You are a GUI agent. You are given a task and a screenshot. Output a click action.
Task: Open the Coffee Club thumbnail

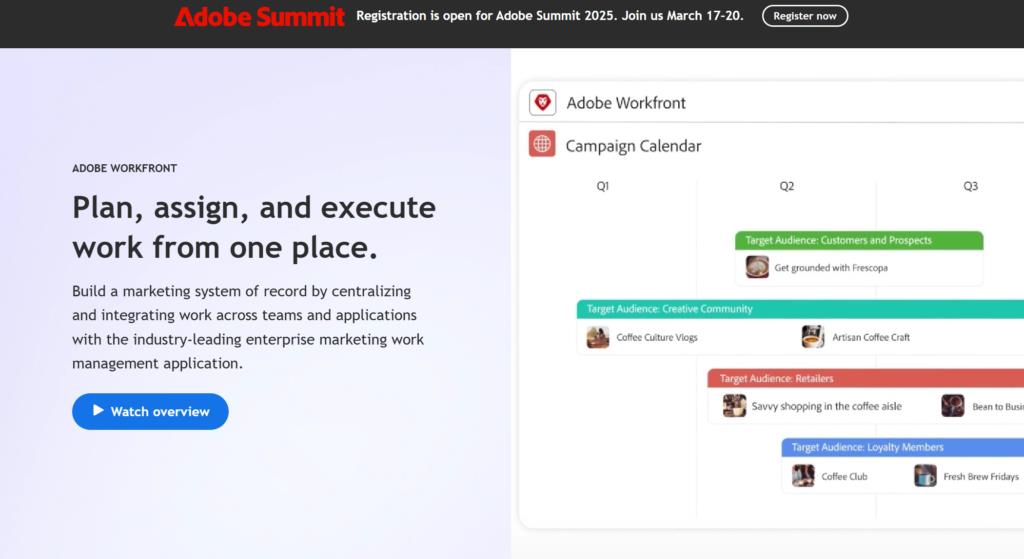[803, 476]
